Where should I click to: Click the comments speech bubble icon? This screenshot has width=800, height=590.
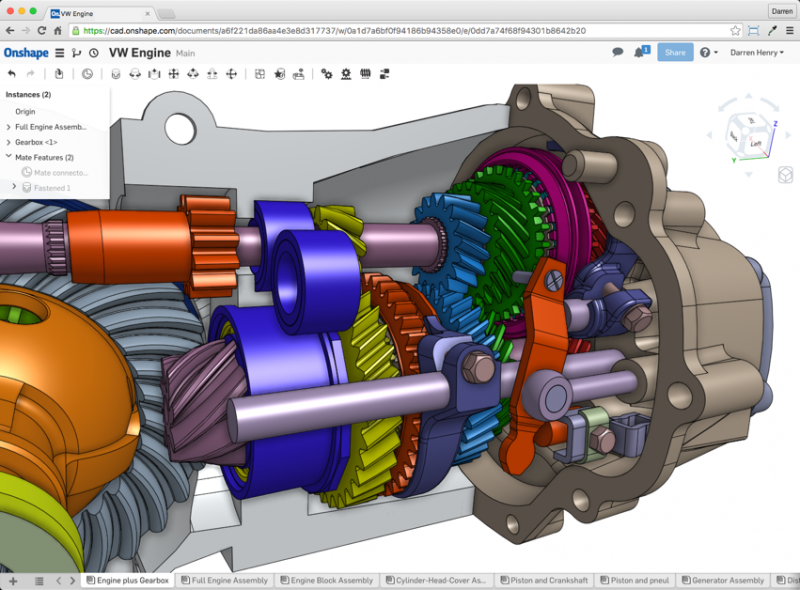pyautogui.click(x=618, y=52)
